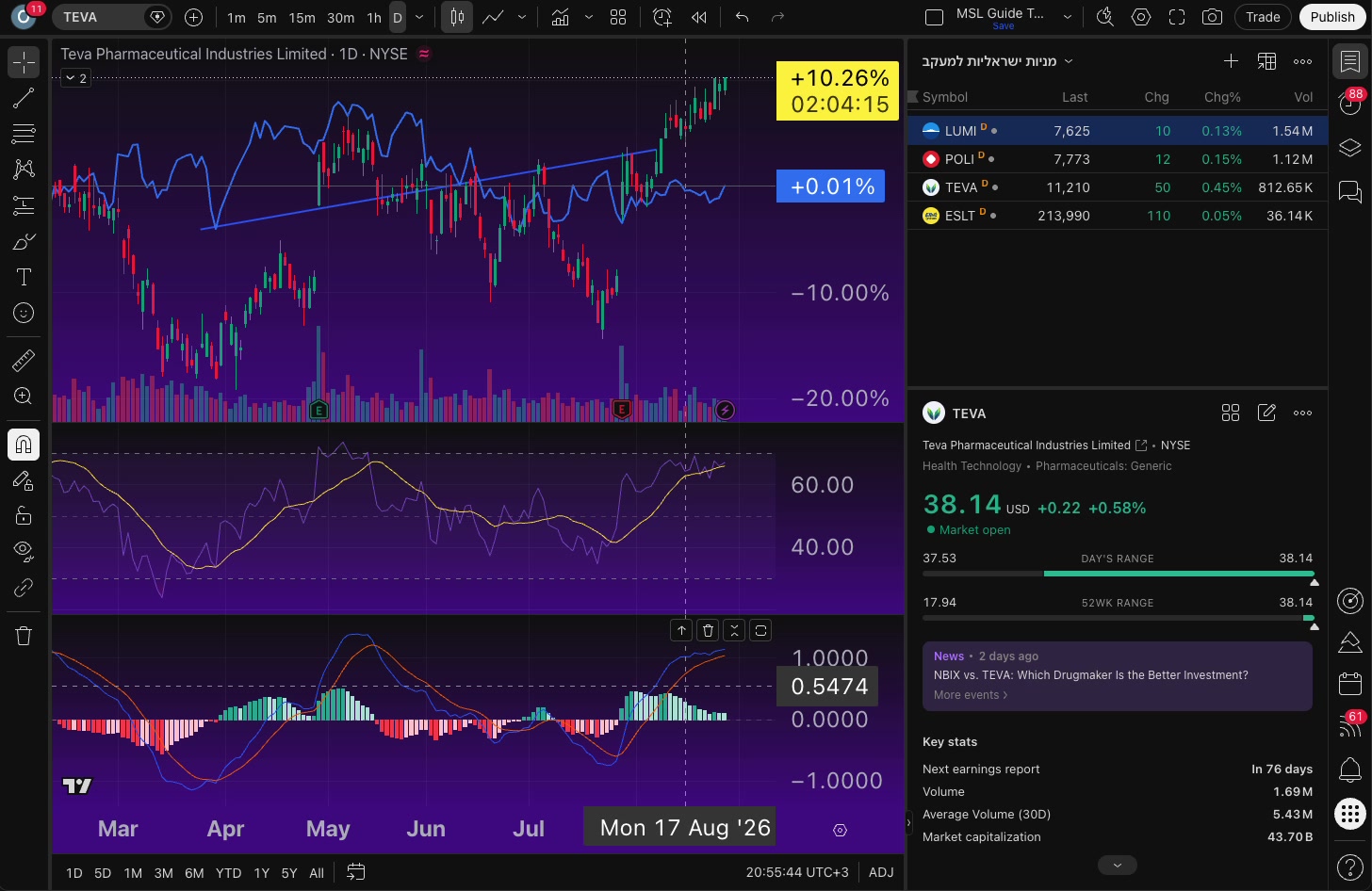Image resolution: width=1372 pixels, height=891 pixels.
Task: Collapse the indicator legend showing 2
Action: [75, 78]
